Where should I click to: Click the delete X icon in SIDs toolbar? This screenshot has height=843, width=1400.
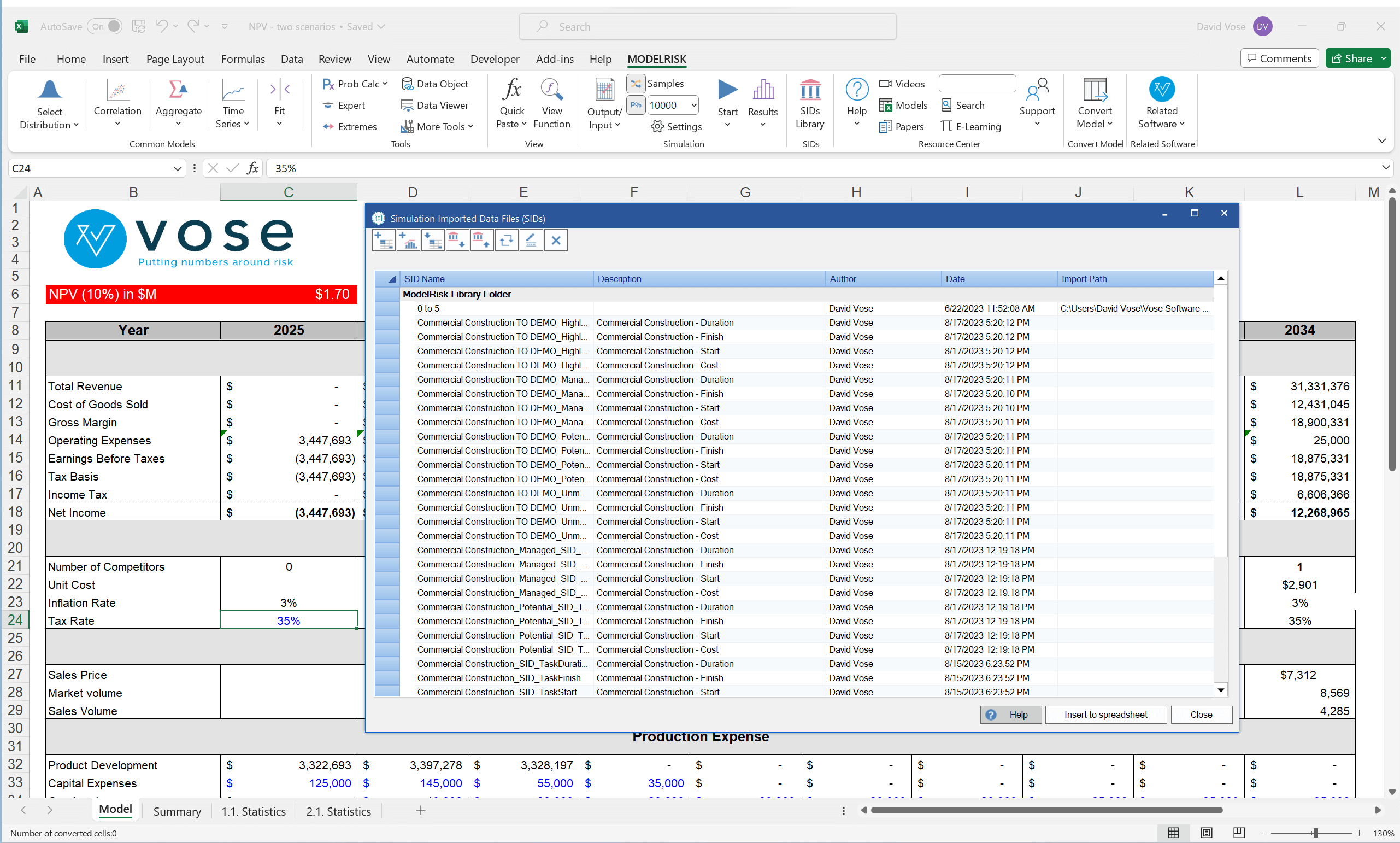[555, 239]
